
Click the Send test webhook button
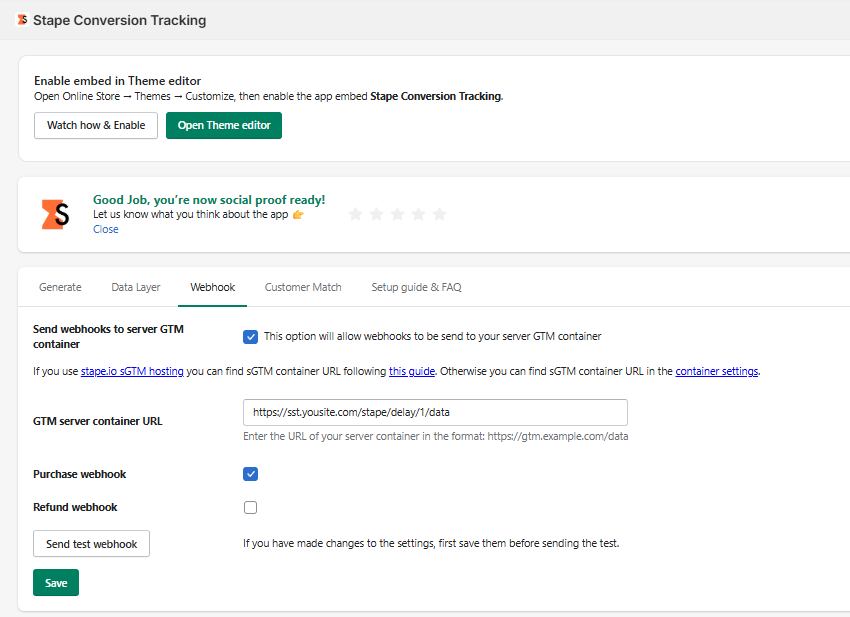click(x=91, y=544)
